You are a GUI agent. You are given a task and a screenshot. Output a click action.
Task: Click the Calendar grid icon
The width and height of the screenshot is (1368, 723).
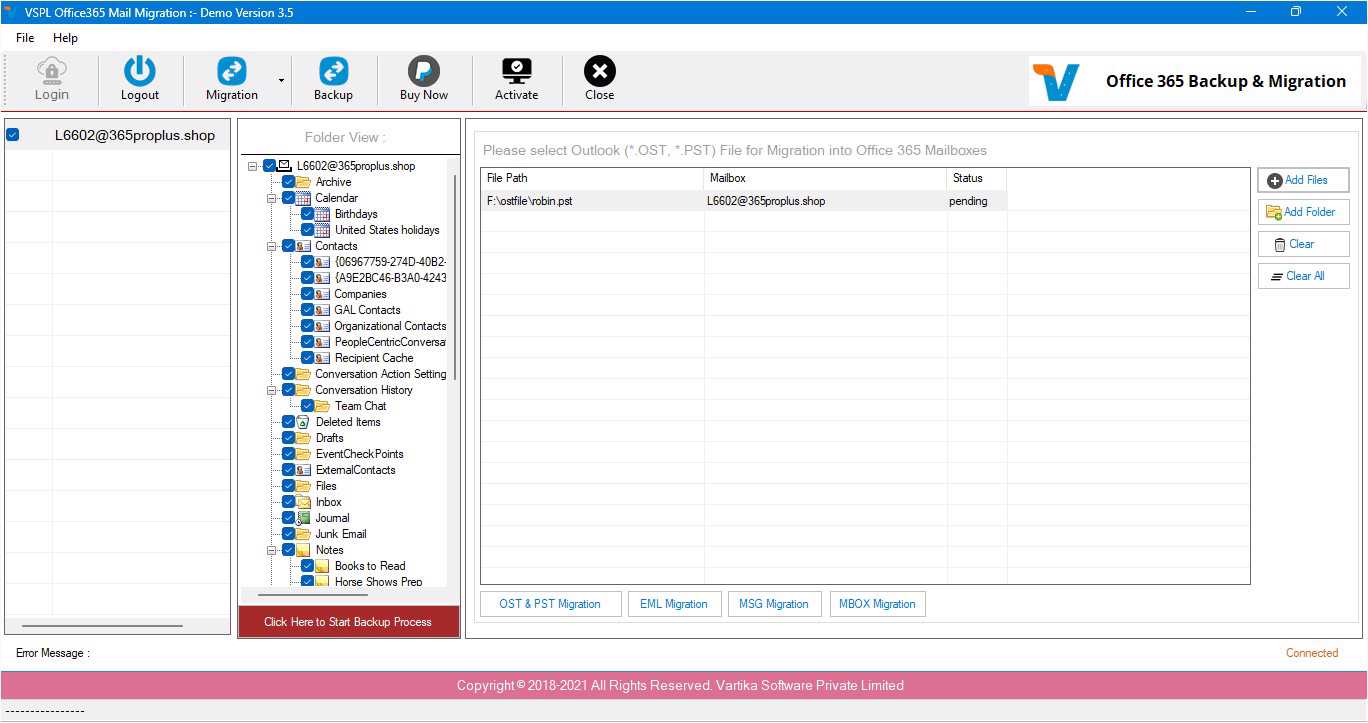(304, 198)
